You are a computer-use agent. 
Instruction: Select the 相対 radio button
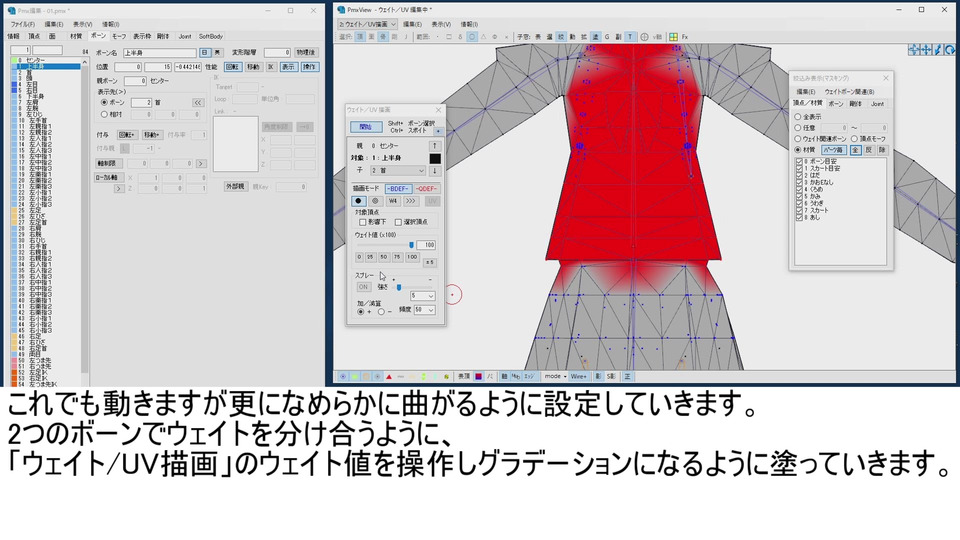pos(105,114)
